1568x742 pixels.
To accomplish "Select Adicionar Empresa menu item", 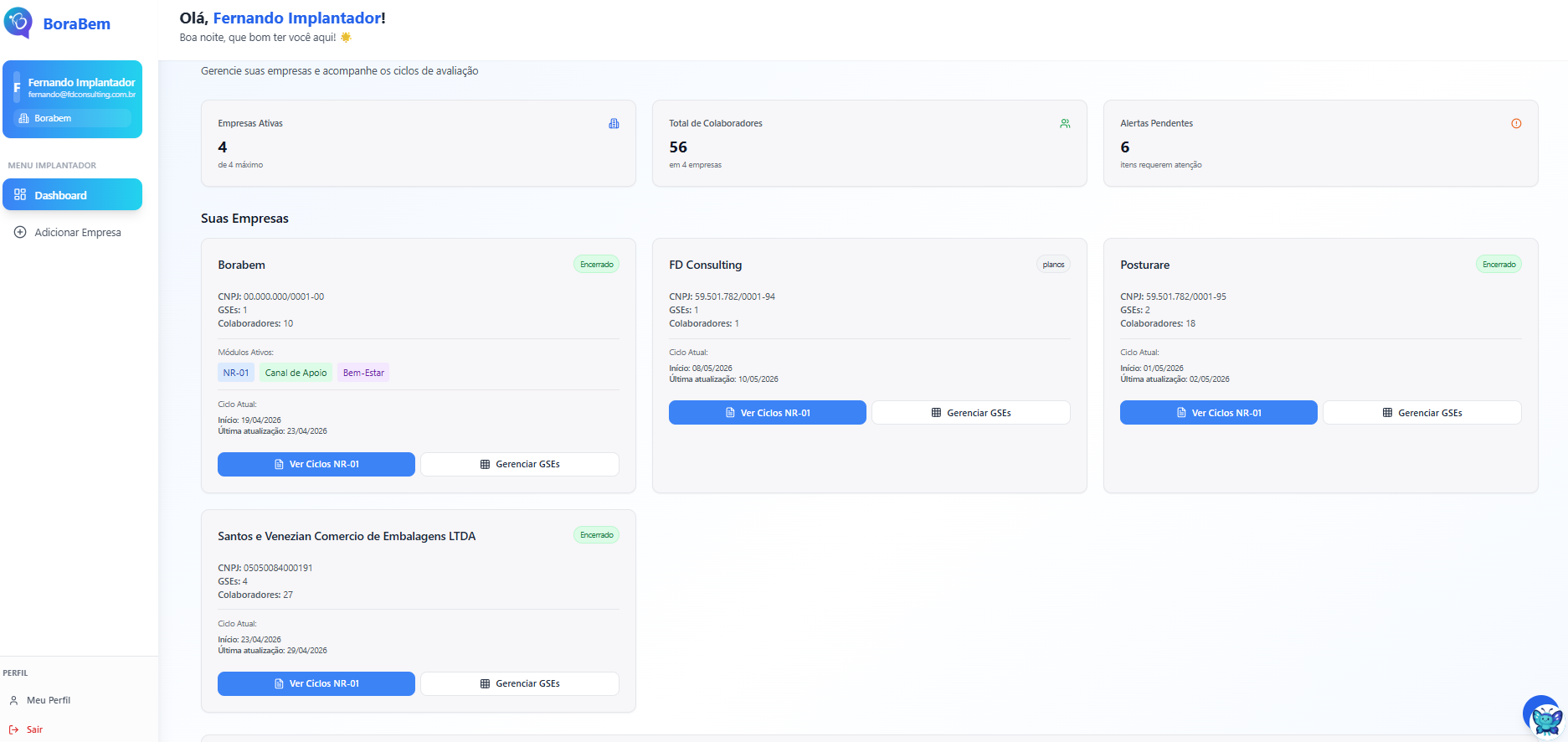I will click(72, 232).
